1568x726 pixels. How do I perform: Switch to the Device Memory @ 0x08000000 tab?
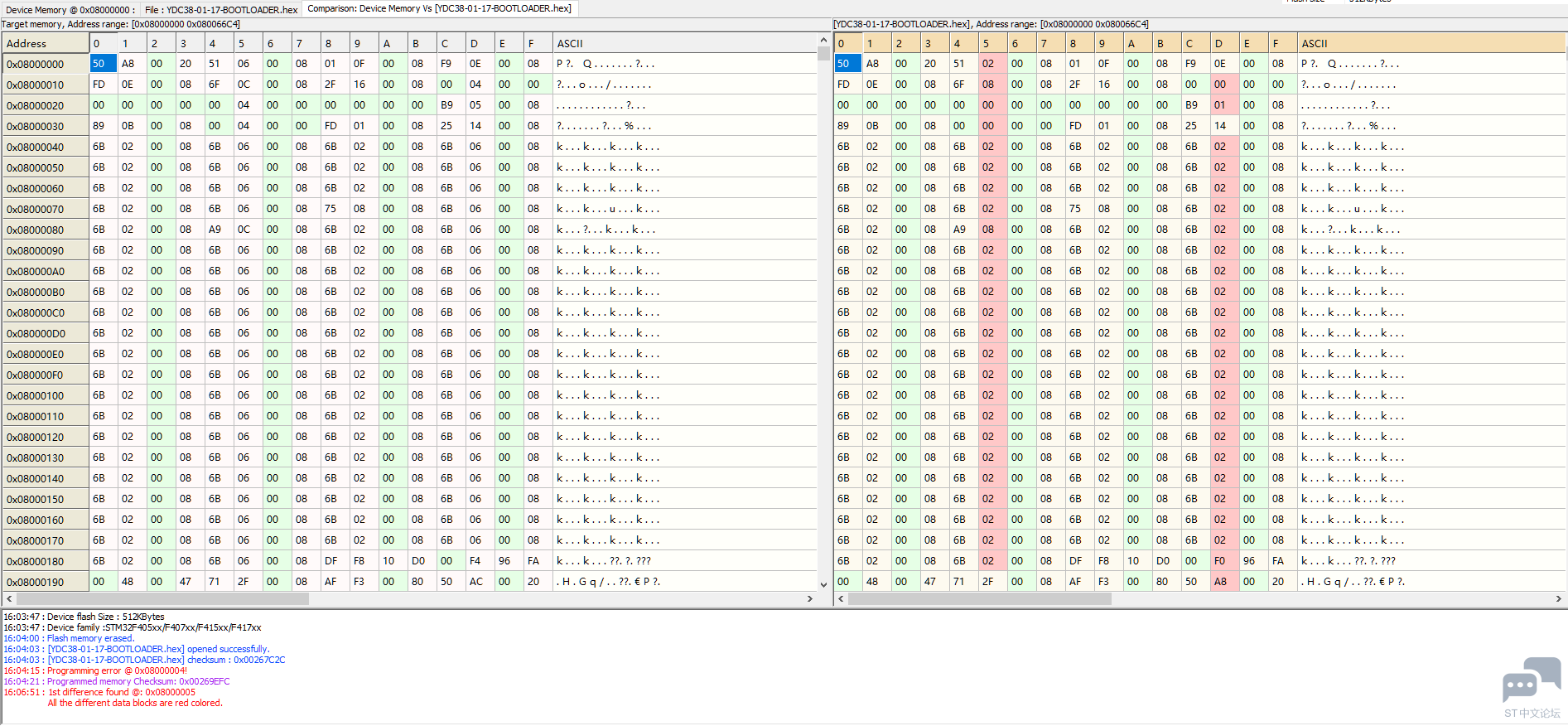click(x=69, y=10)
